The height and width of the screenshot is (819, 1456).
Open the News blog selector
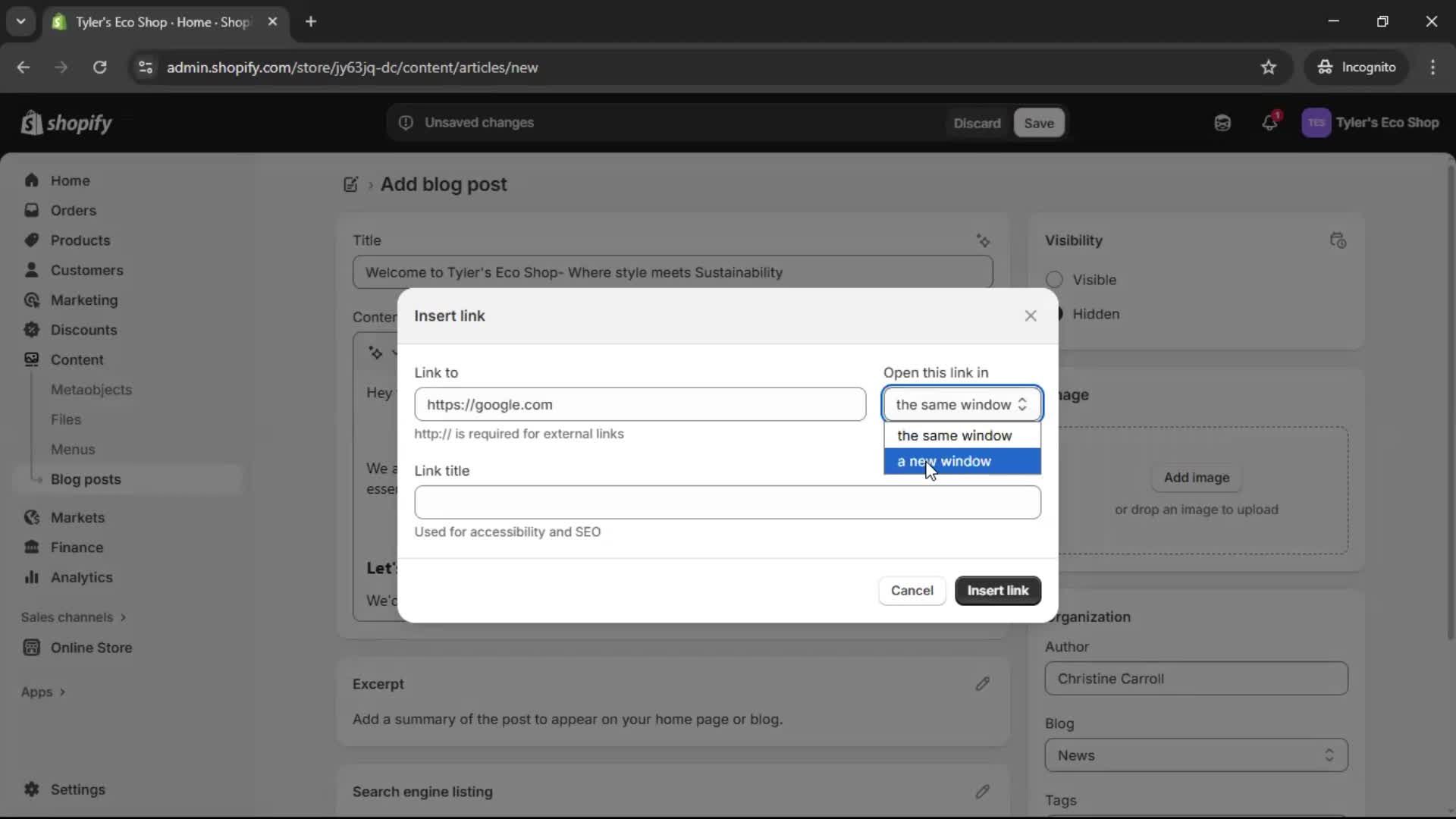point(1196,755)
